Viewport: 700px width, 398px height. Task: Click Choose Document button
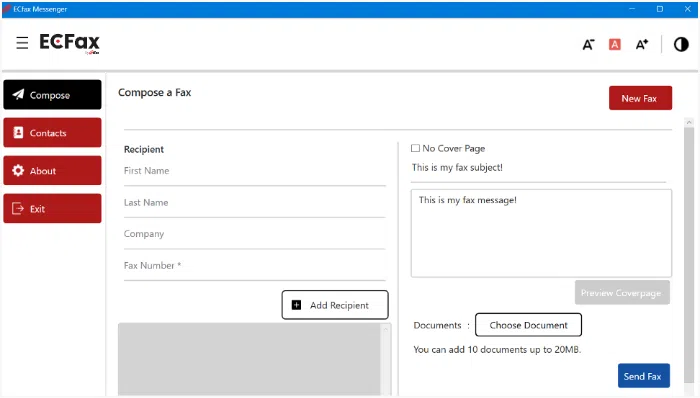point(528,325)
